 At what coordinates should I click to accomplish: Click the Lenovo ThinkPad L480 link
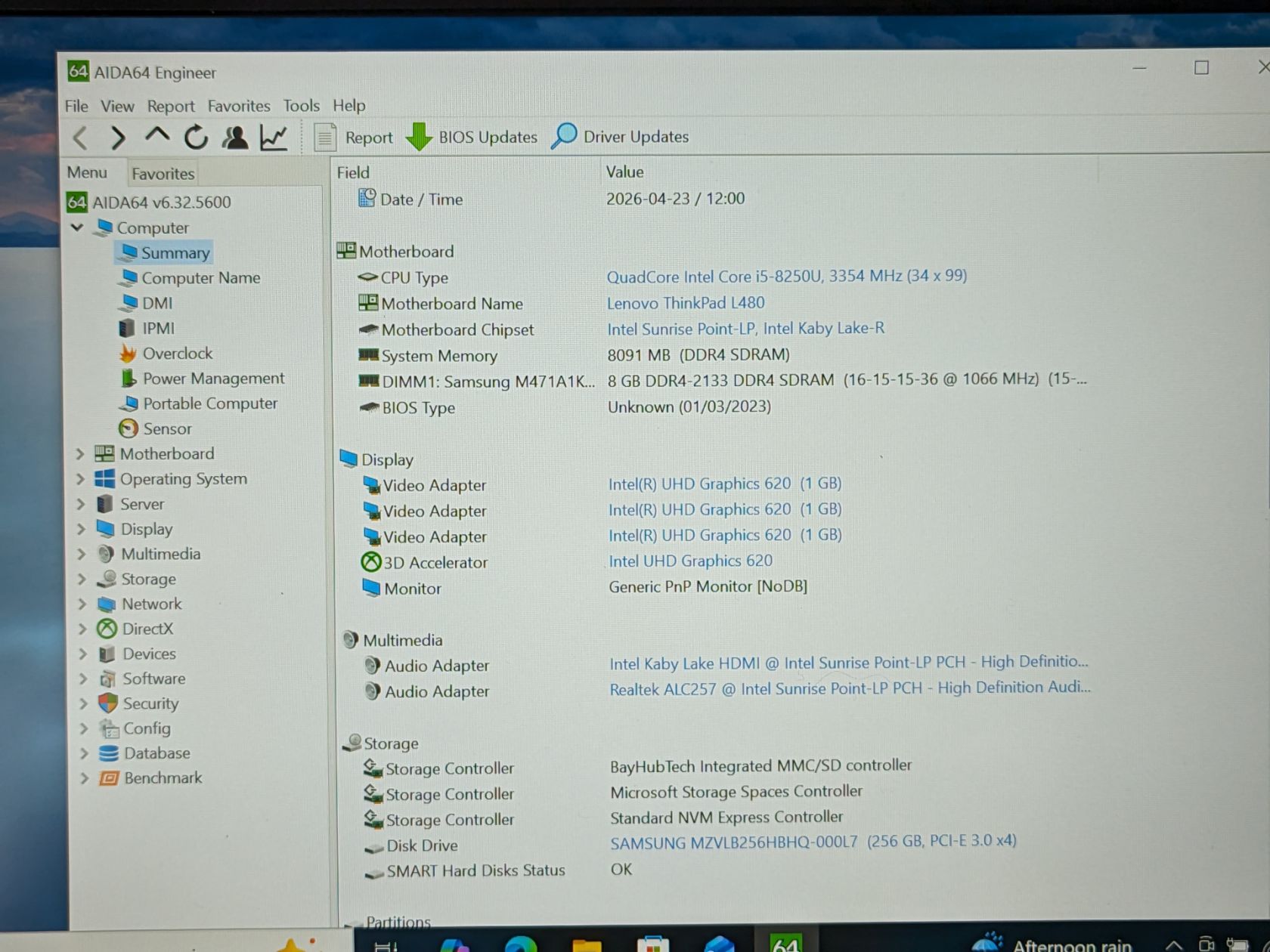coord(686,303)
